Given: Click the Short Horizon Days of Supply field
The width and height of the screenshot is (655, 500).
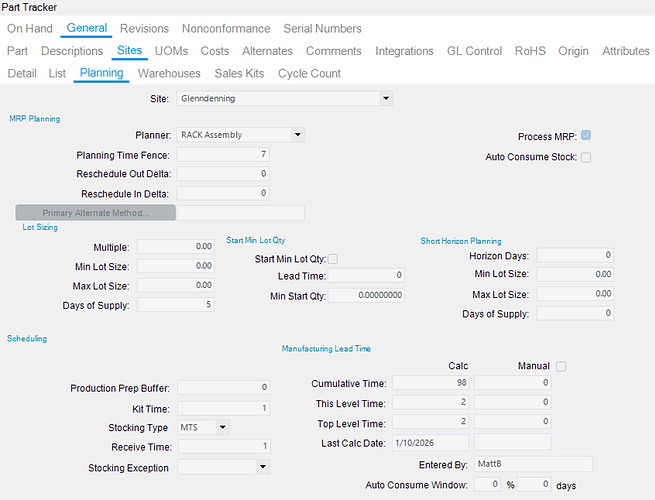Looking at the screenshot, I should point(575,313).
